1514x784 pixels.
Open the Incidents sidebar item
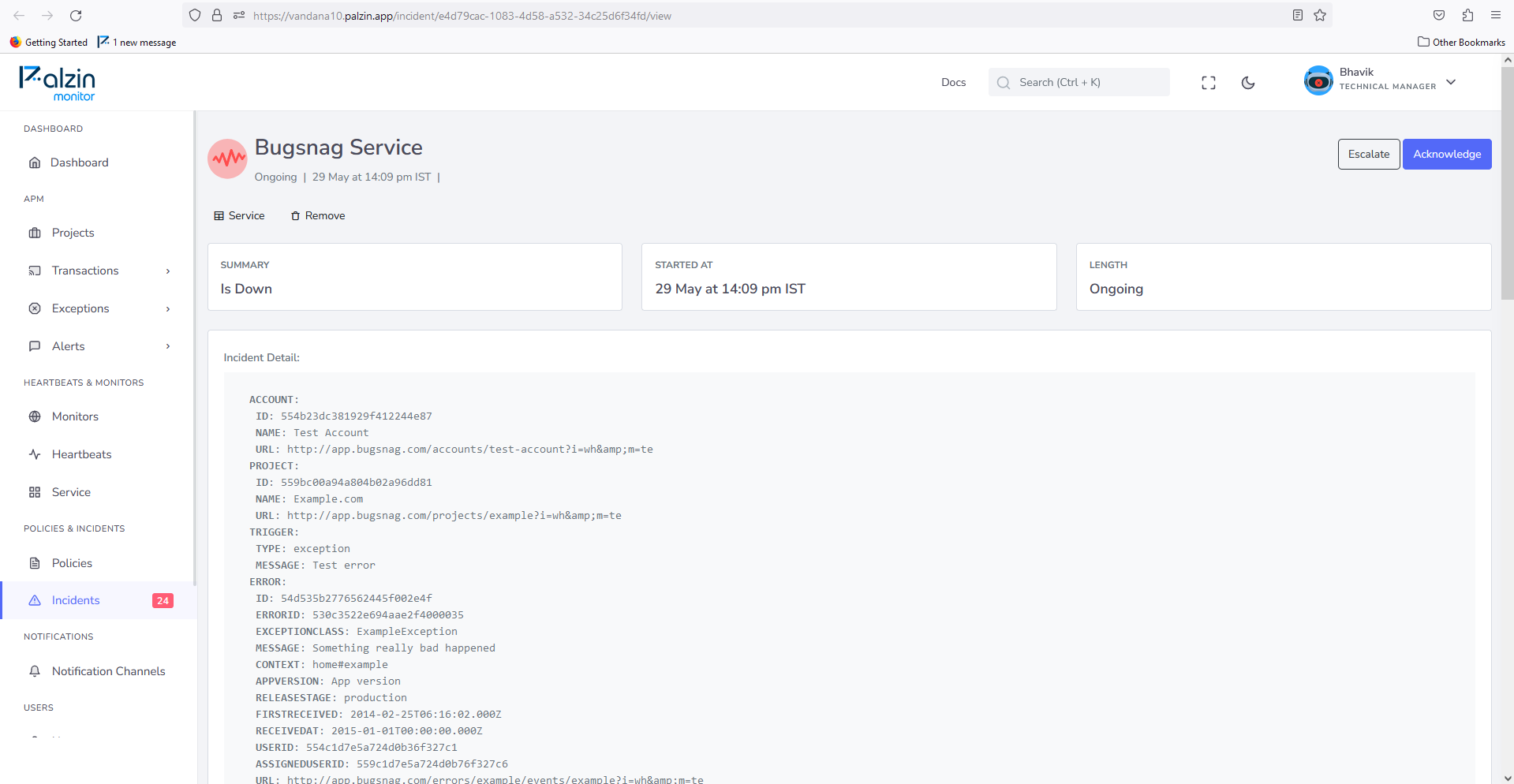click(97, 600)
